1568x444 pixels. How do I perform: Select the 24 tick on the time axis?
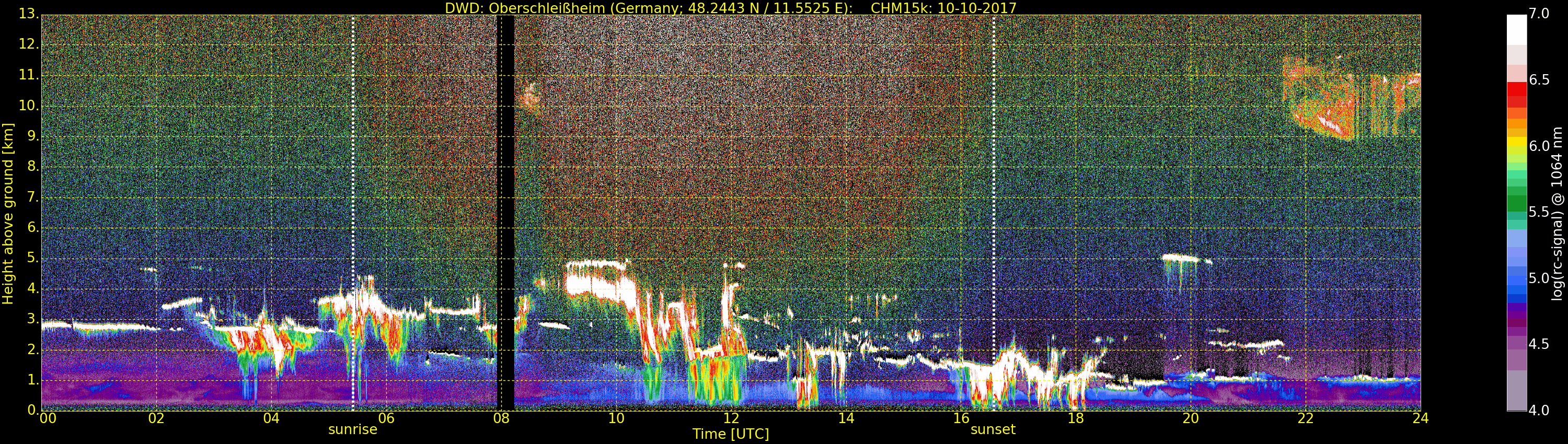click(x=1421, y=418)
